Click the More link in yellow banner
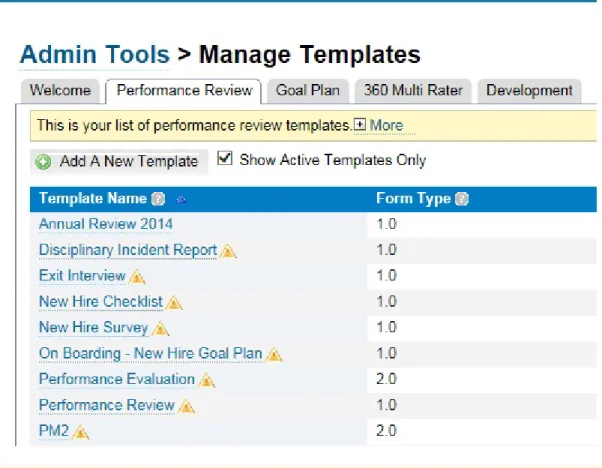Image resolution: width=602 pixels, height=468 pixels. coord(386,125)
